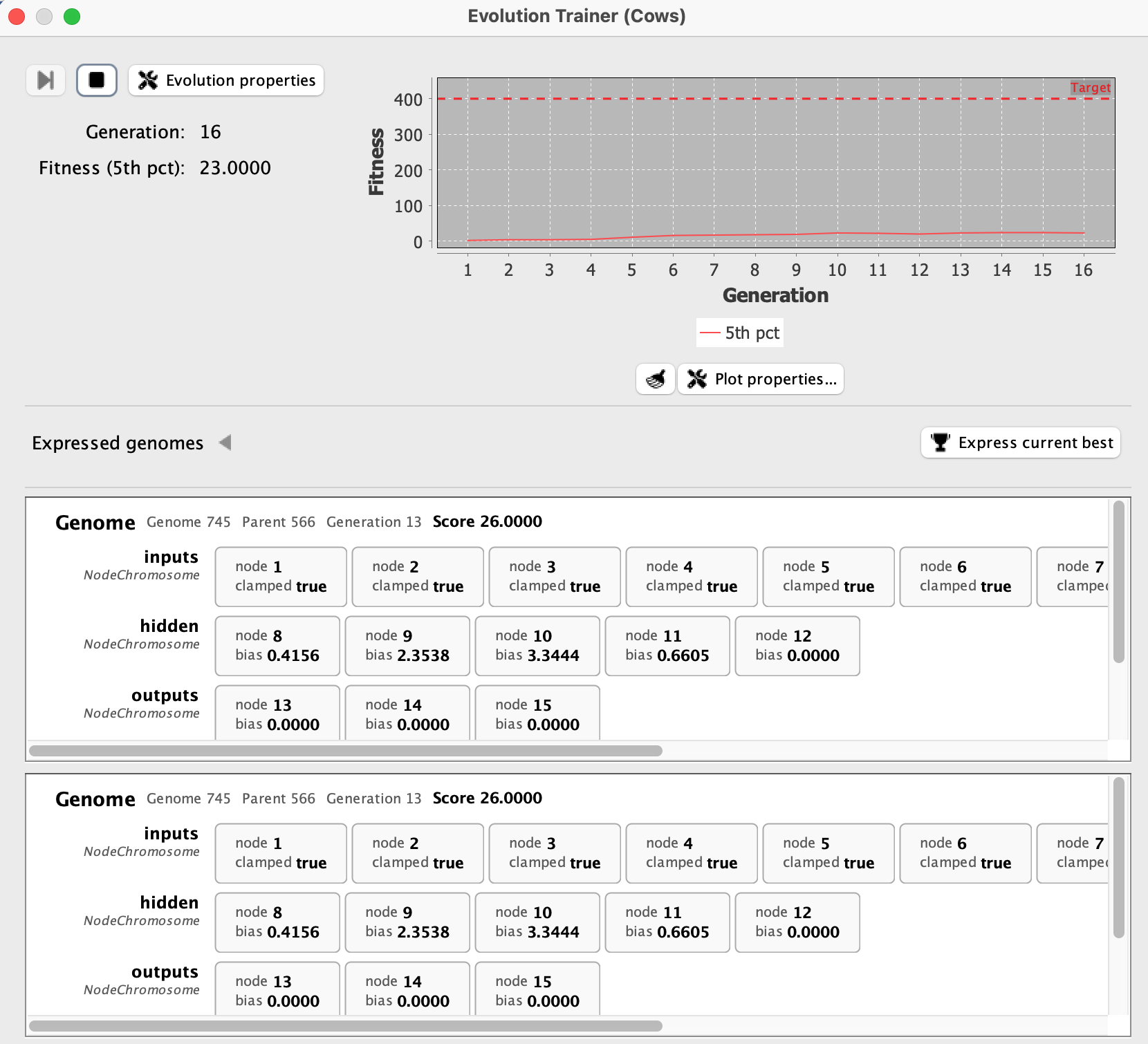Select input node 6 in second genome
This screenshot has width=1148, height=1044.
pos(965,853)
